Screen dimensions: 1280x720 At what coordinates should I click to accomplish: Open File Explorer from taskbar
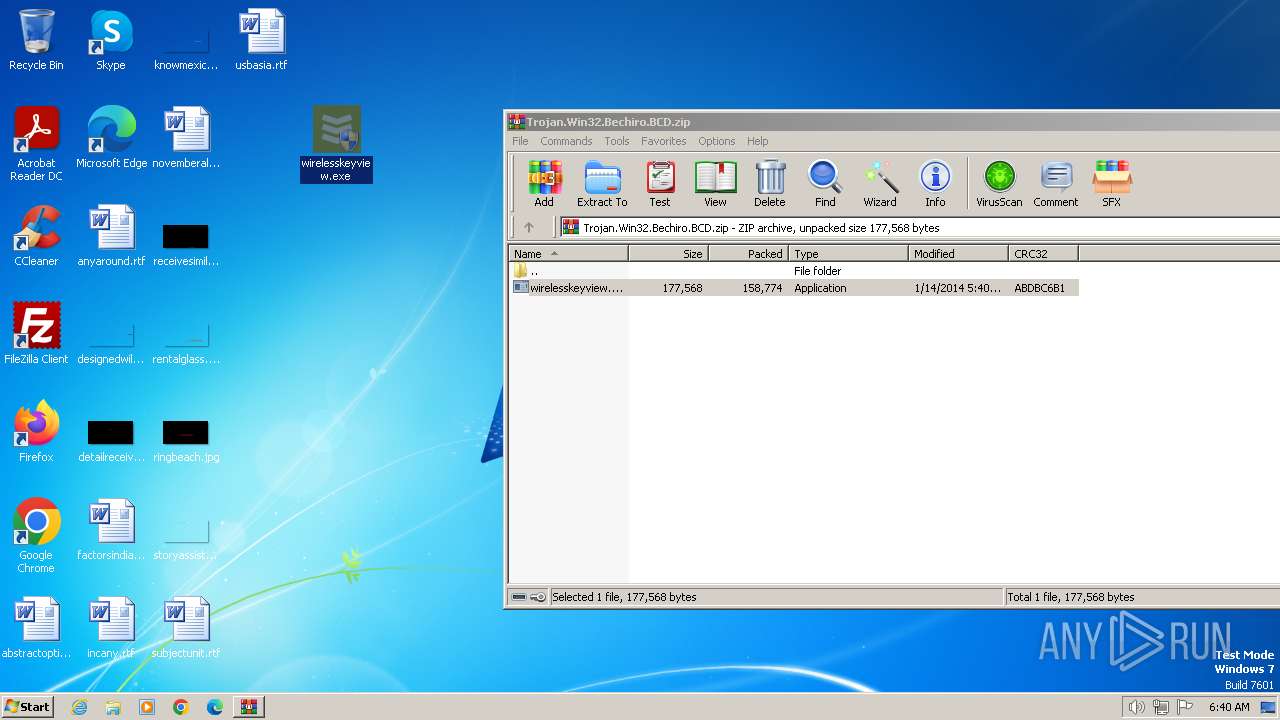(x=113, y=707)
